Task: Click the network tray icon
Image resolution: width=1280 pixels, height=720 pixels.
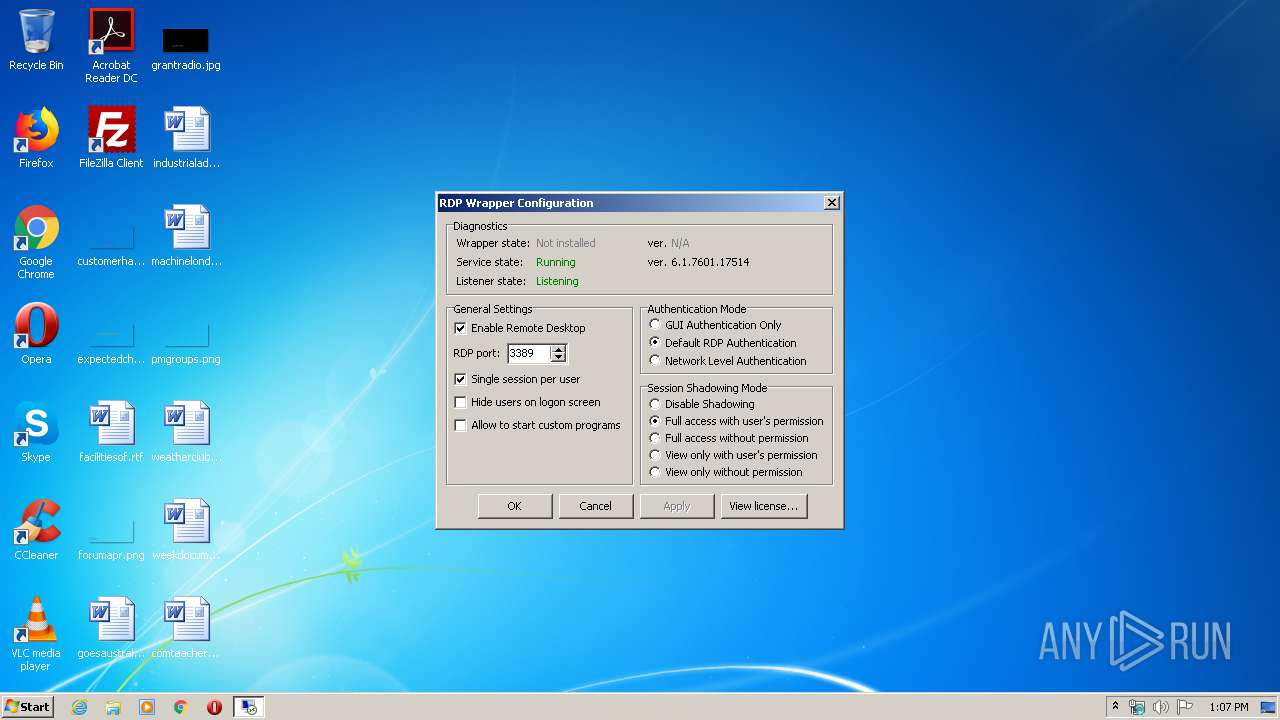Action: coord(1137,707)
